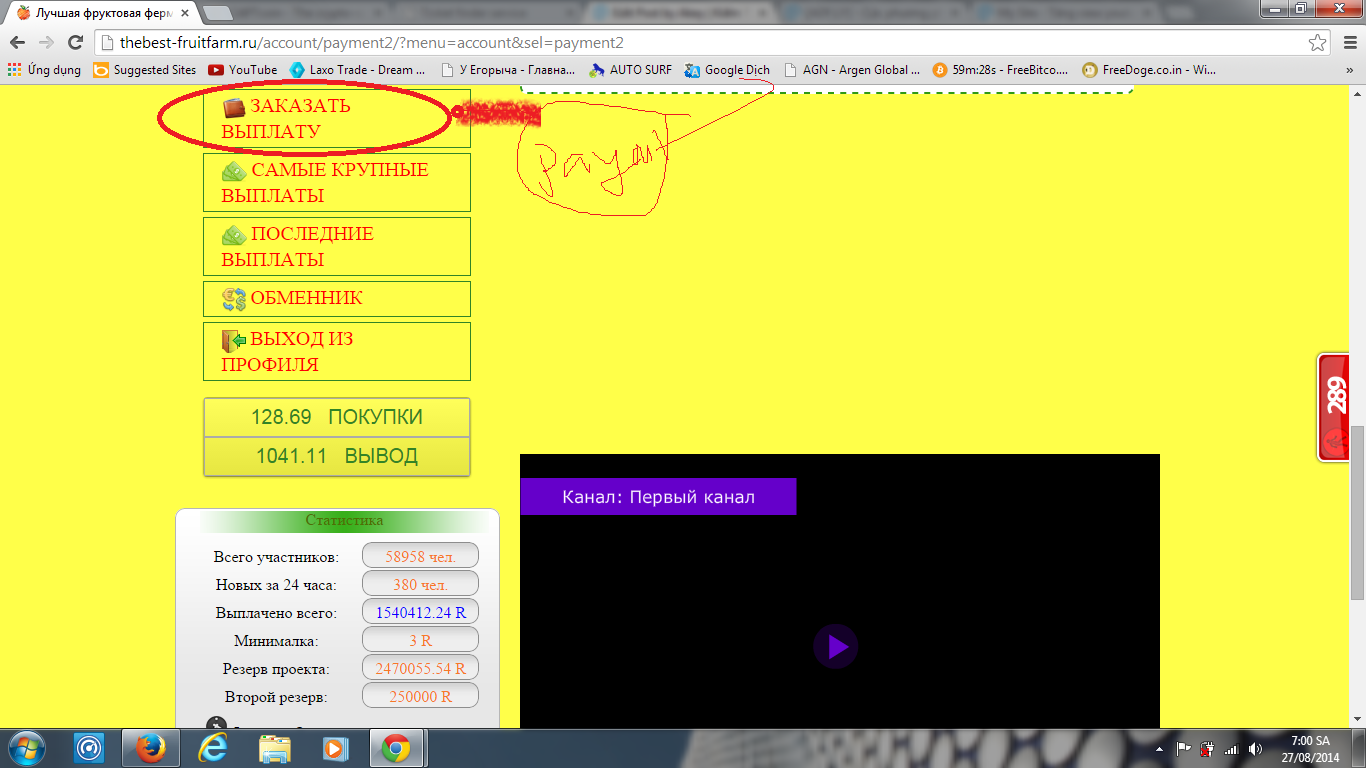Click the money icon beside САМЫЕ КРУПНЫЕ ВЫПЛАТЫ

pyautogui.click(x=234, y=171)
